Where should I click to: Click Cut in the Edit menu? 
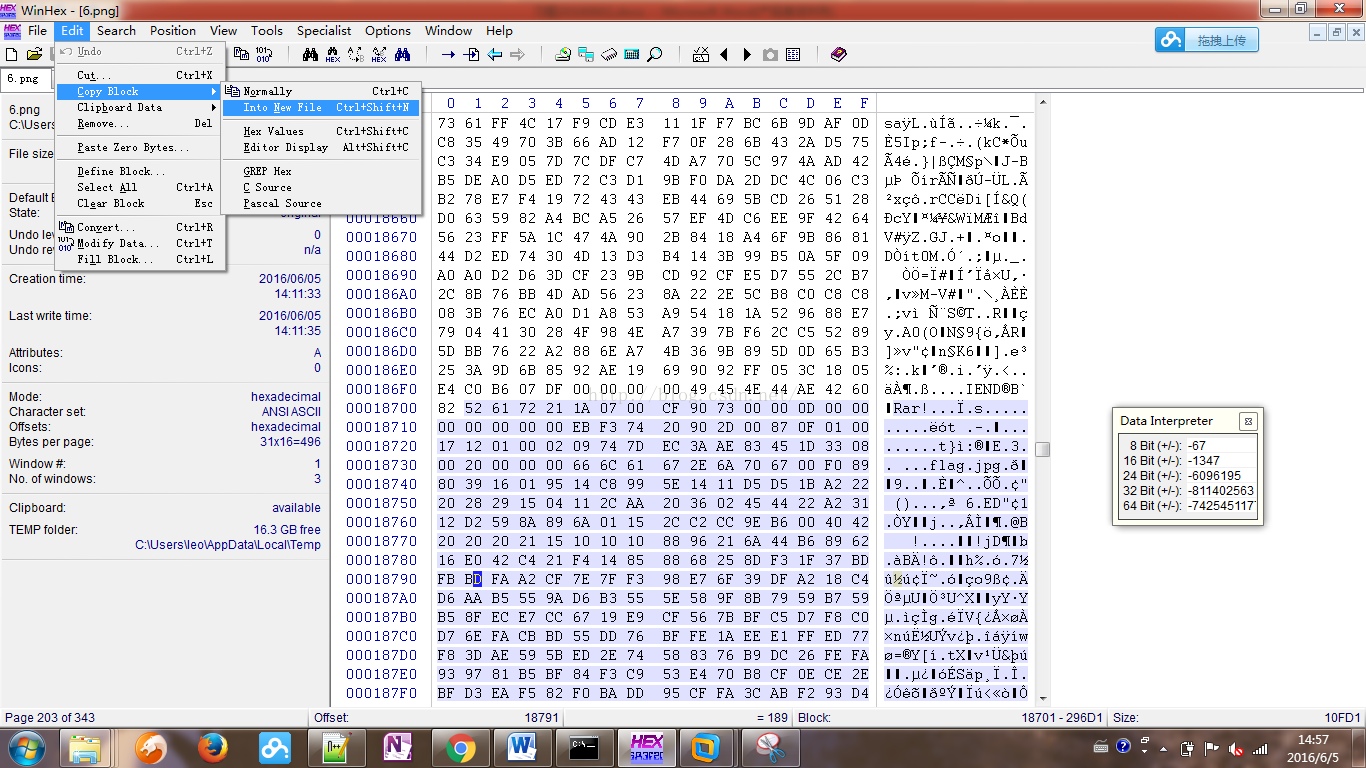pyautogui.click(x=139, y=75)
